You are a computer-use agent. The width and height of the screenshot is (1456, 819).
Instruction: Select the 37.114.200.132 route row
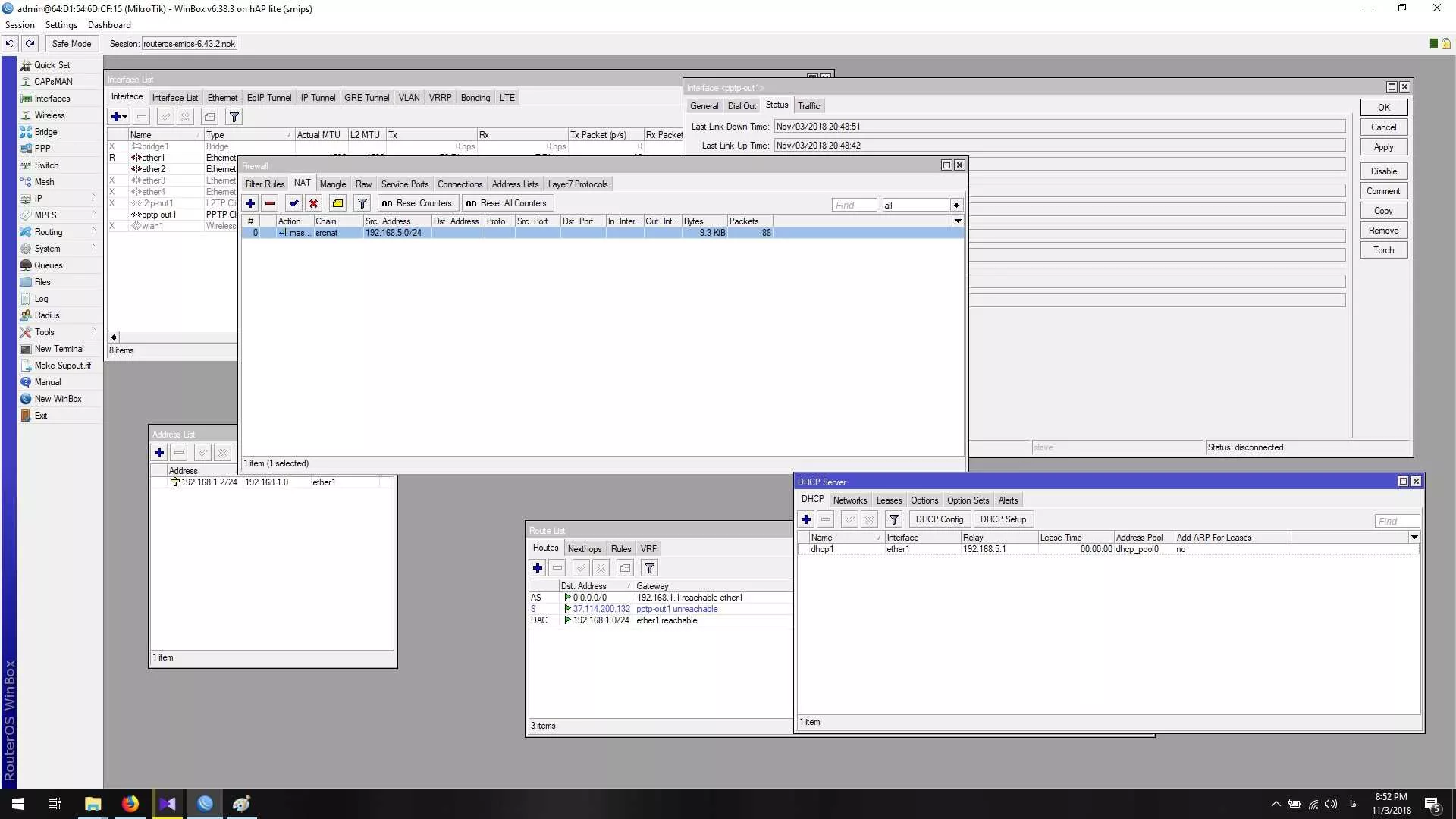[661, 609]
